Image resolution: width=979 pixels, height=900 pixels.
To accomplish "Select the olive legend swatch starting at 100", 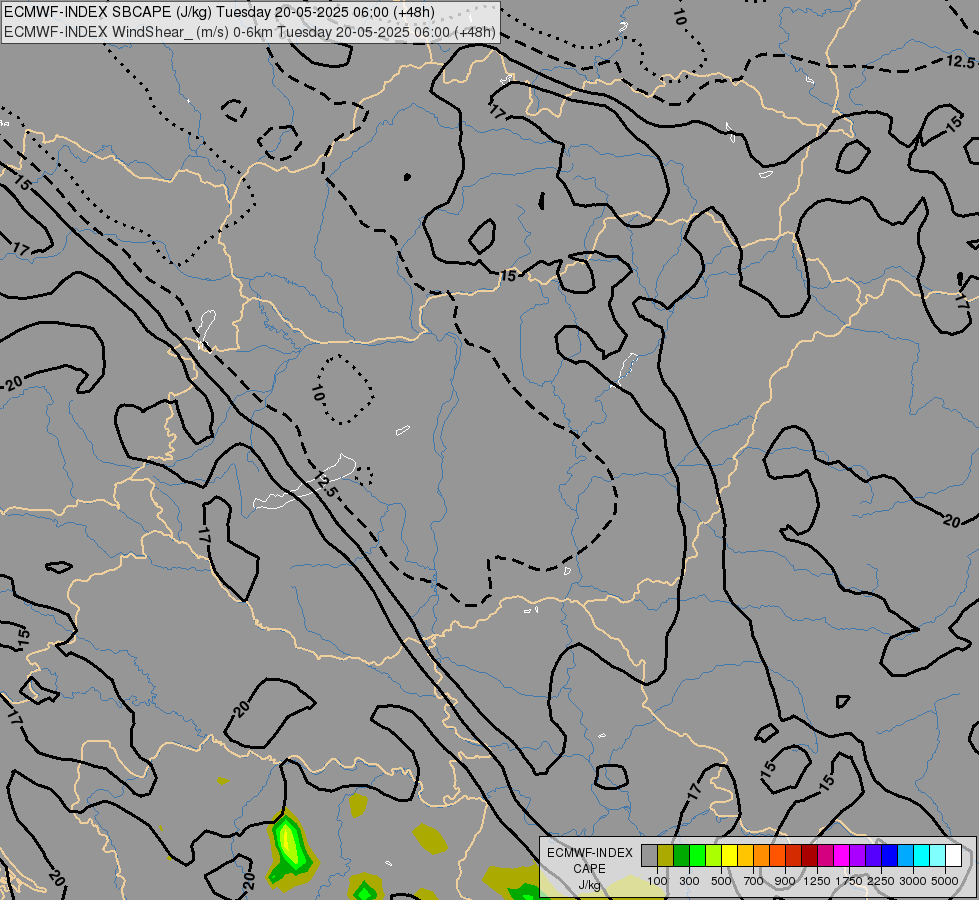I will pyautogui.click(x=666, y=856).
